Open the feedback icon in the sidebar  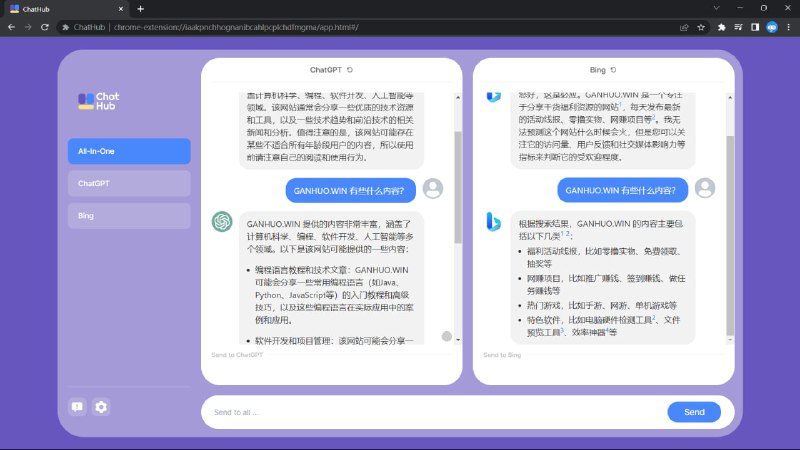pyautogui.click(x=77, y=407)
